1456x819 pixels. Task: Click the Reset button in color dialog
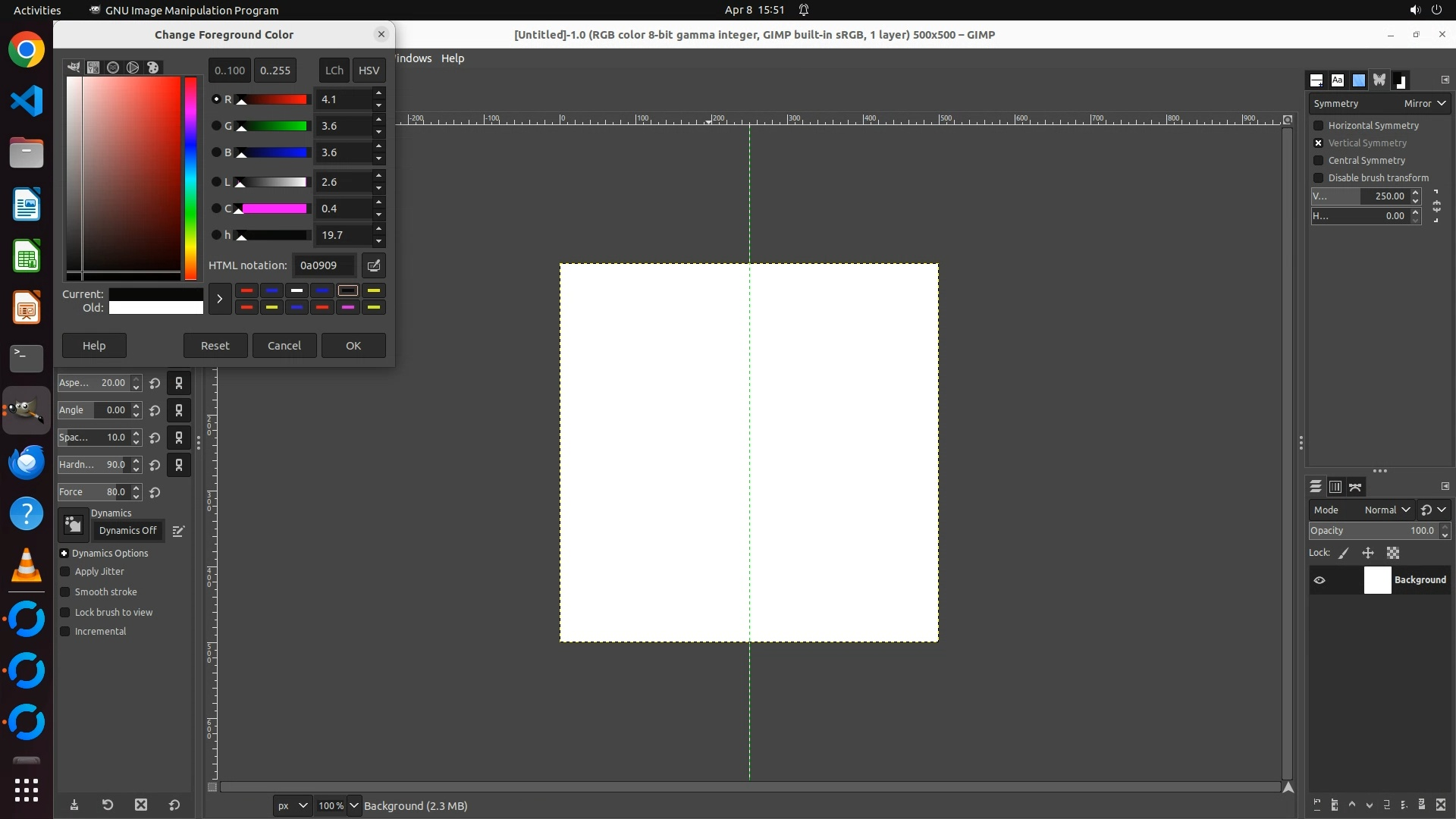(215, 346)
